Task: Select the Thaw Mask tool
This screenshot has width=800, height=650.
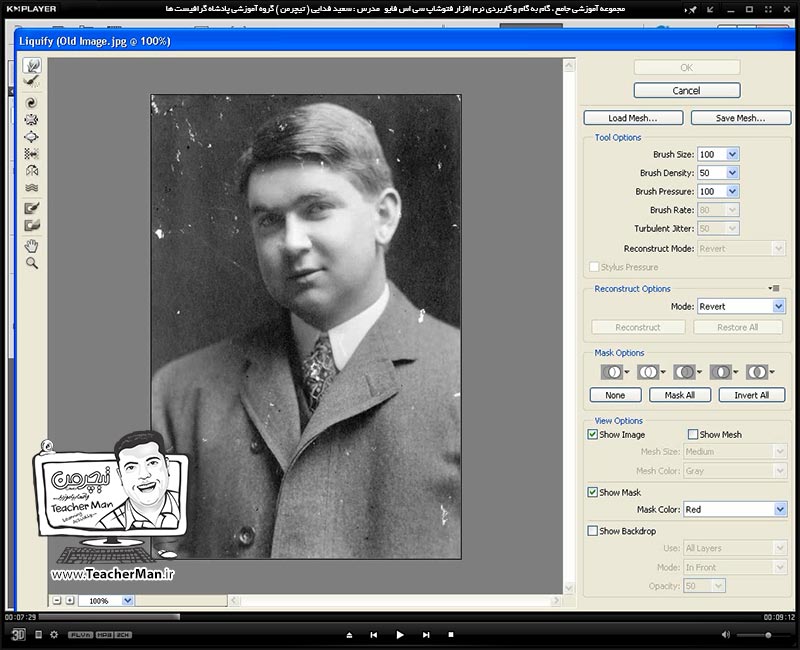Action: point(32,225)
